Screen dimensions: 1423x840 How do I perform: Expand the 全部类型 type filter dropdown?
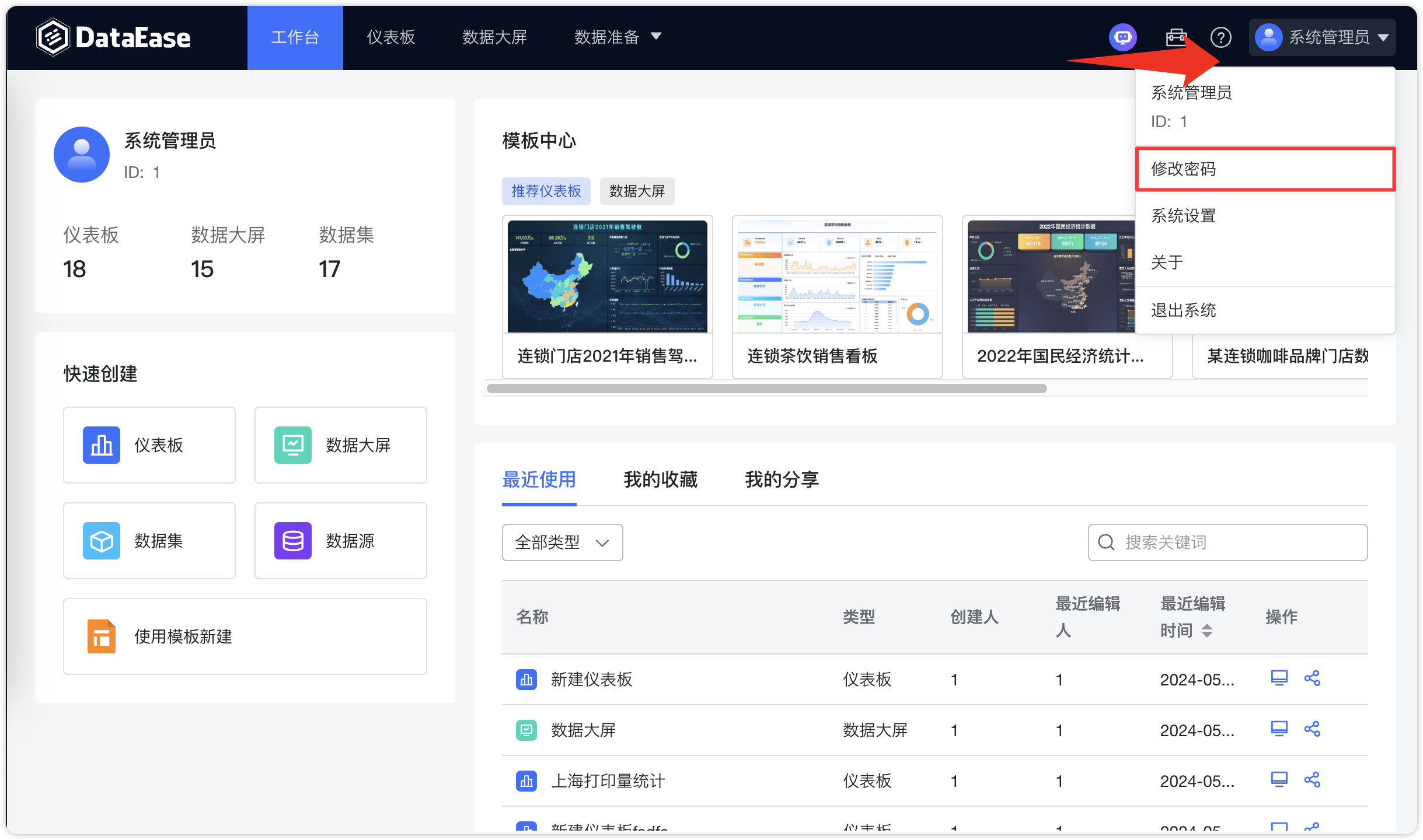click(561, 542)
